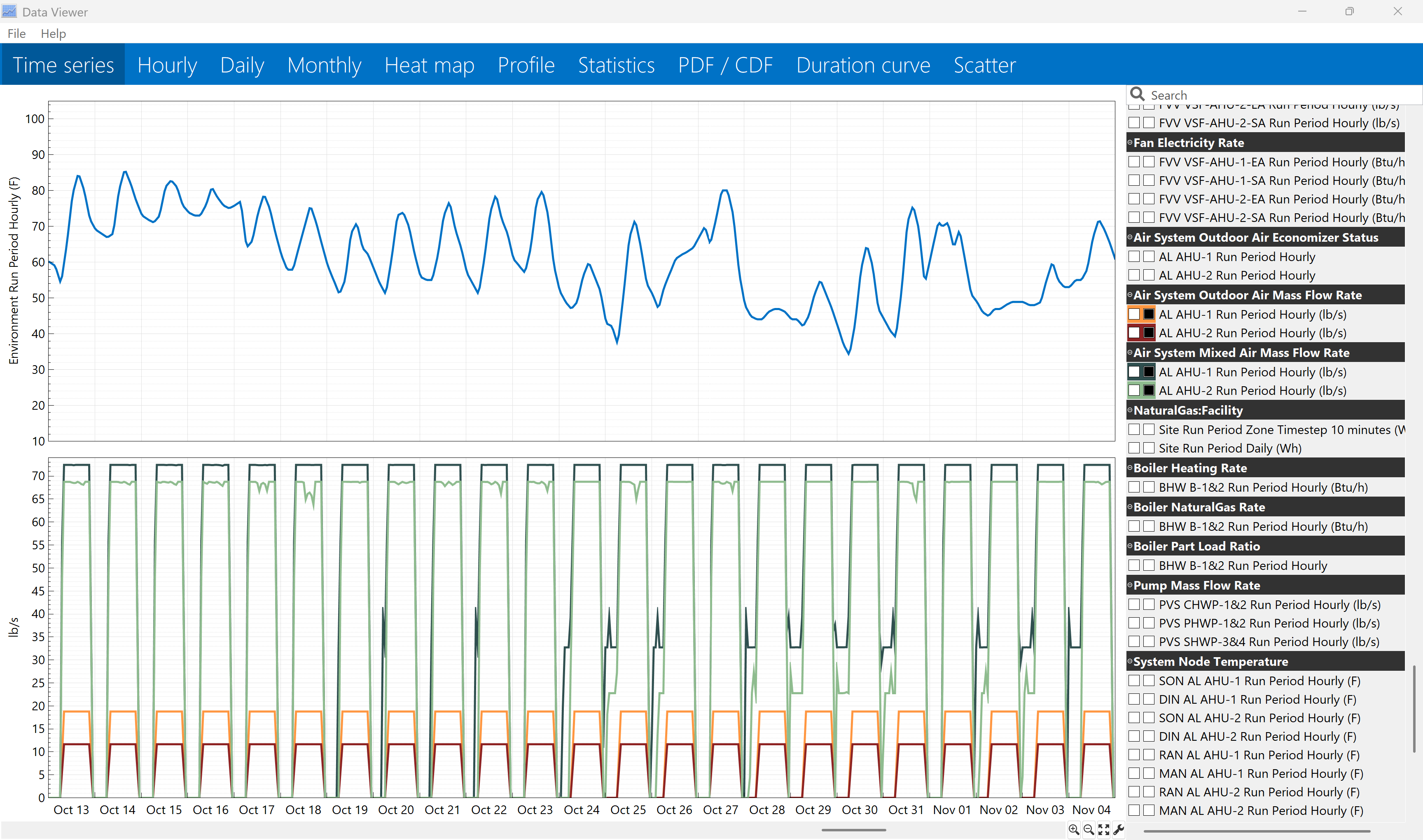
Task: Select 'BHW B-1&2' row under Boiler NaturalGas Rate
Action: 1266,526
